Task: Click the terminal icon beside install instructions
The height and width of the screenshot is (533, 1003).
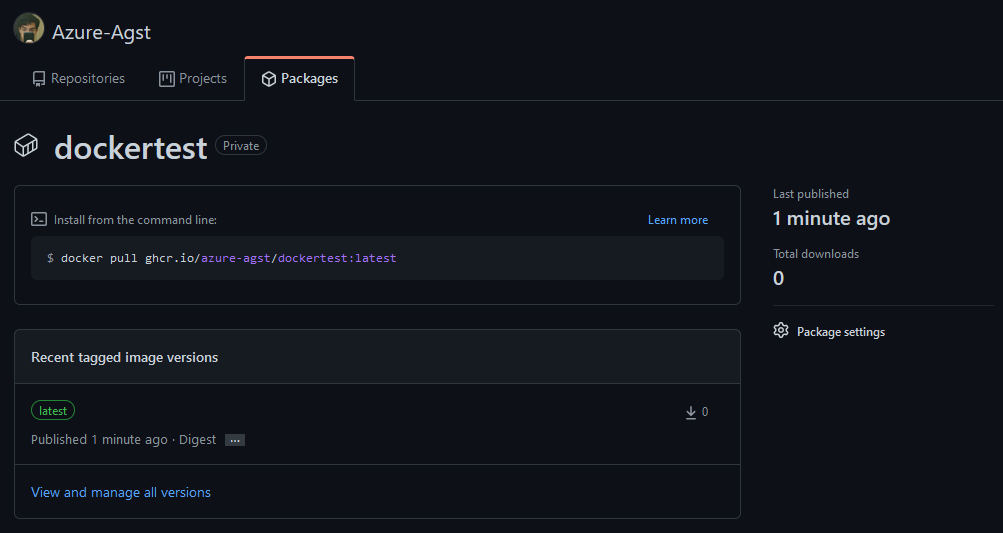Action: pyautogui.click(x=39, y=219)
